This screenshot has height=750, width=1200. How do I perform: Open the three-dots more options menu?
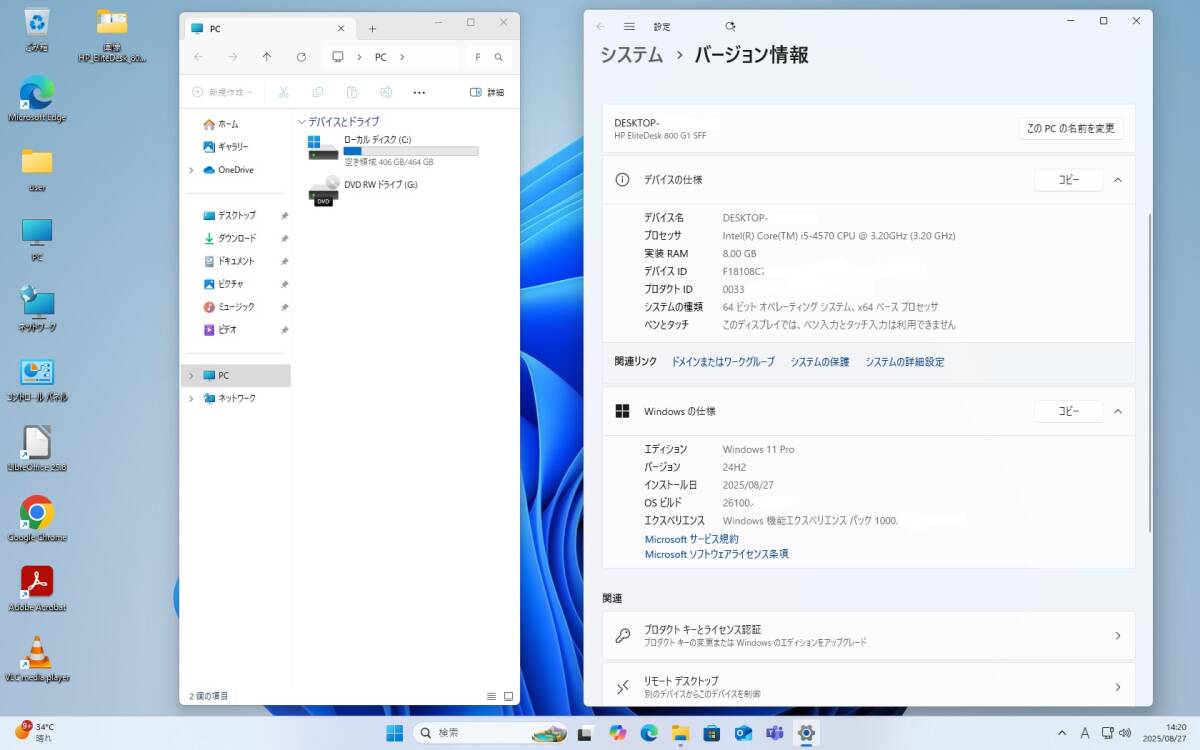pyautogui.click(x=419, y=92)
